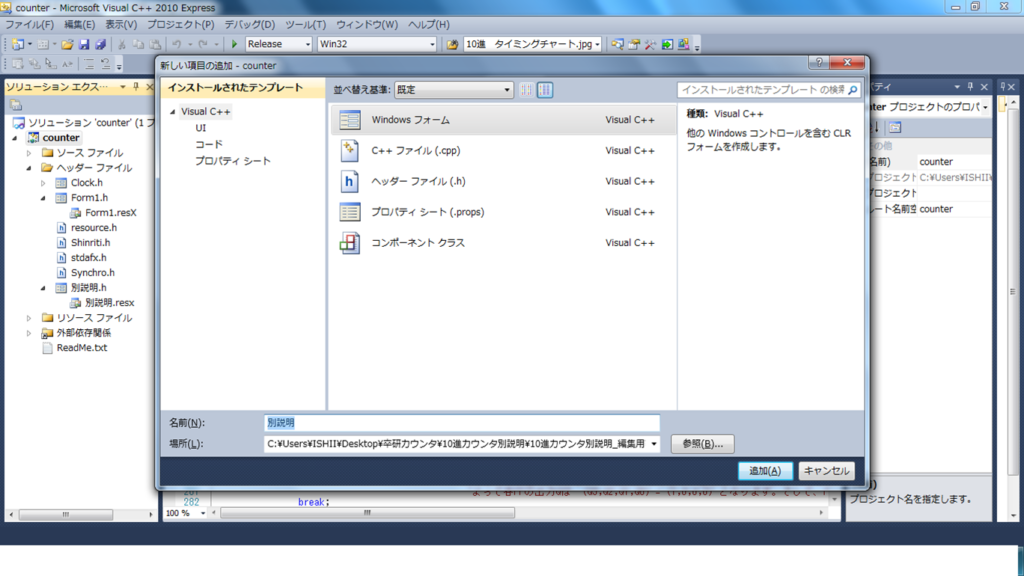Open the Toolbox wrench icon
This screenshot has height=576, width=1024.
(x=650, y=44)
